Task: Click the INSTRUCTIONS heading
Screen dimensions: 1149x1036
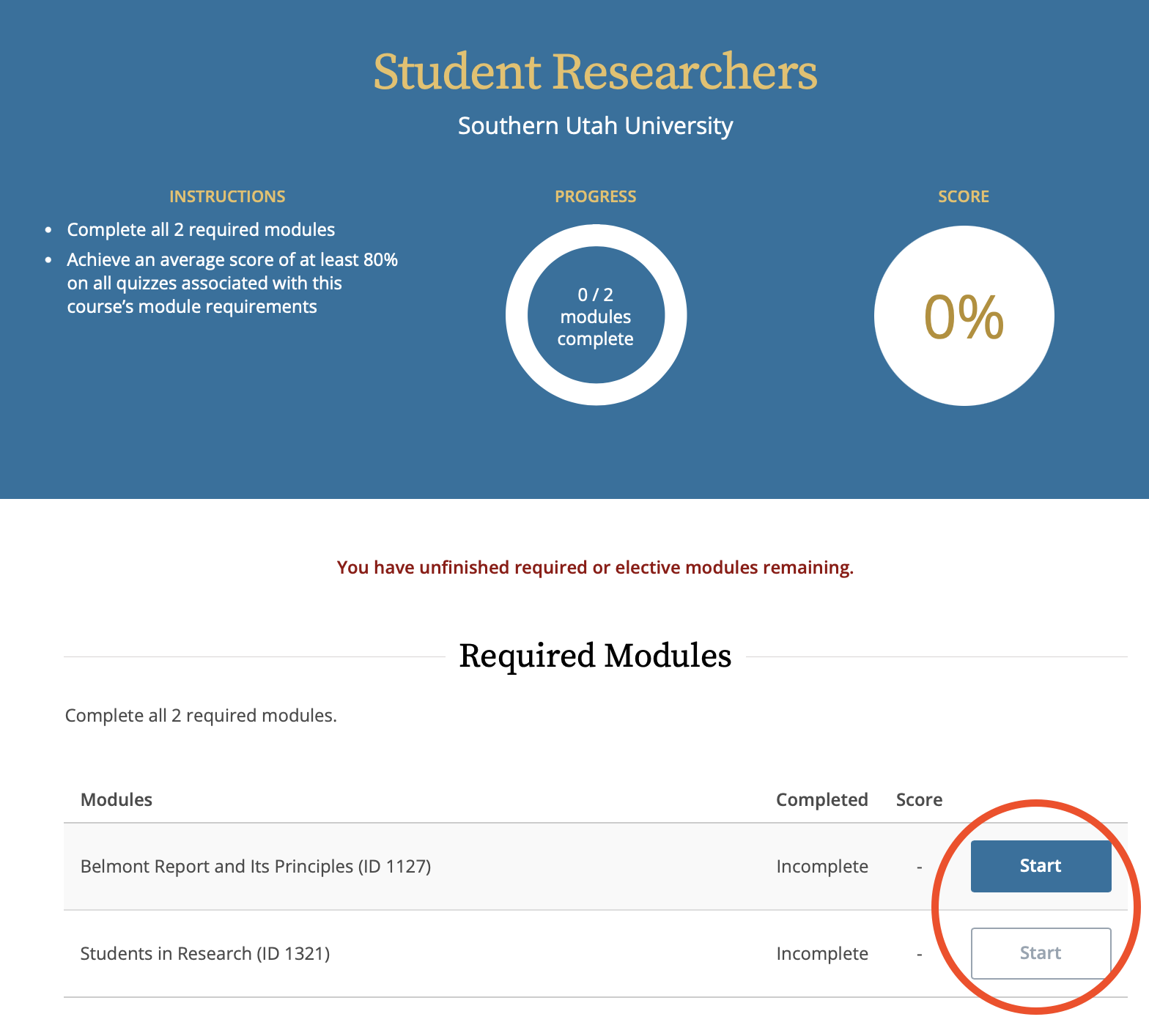Action: [x=227, y=196]
